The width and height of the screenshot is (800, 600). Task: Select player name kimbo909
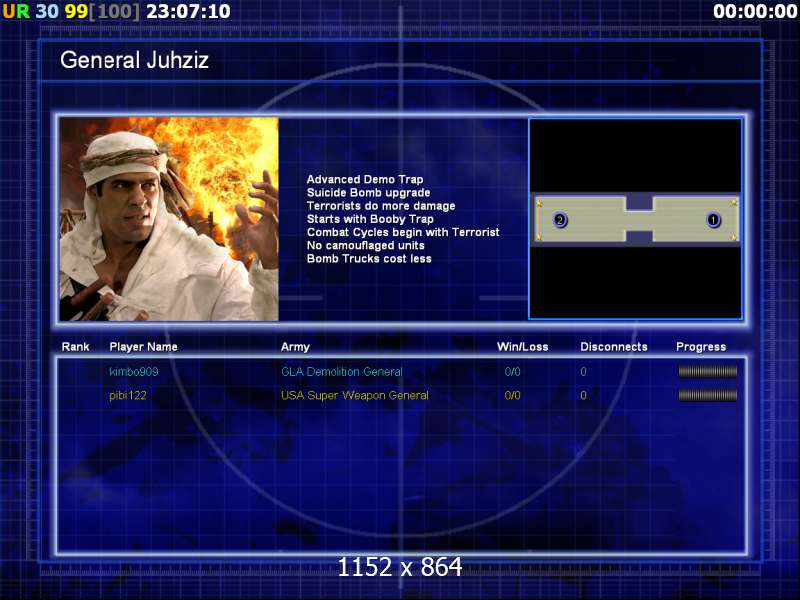pos(134,372)
